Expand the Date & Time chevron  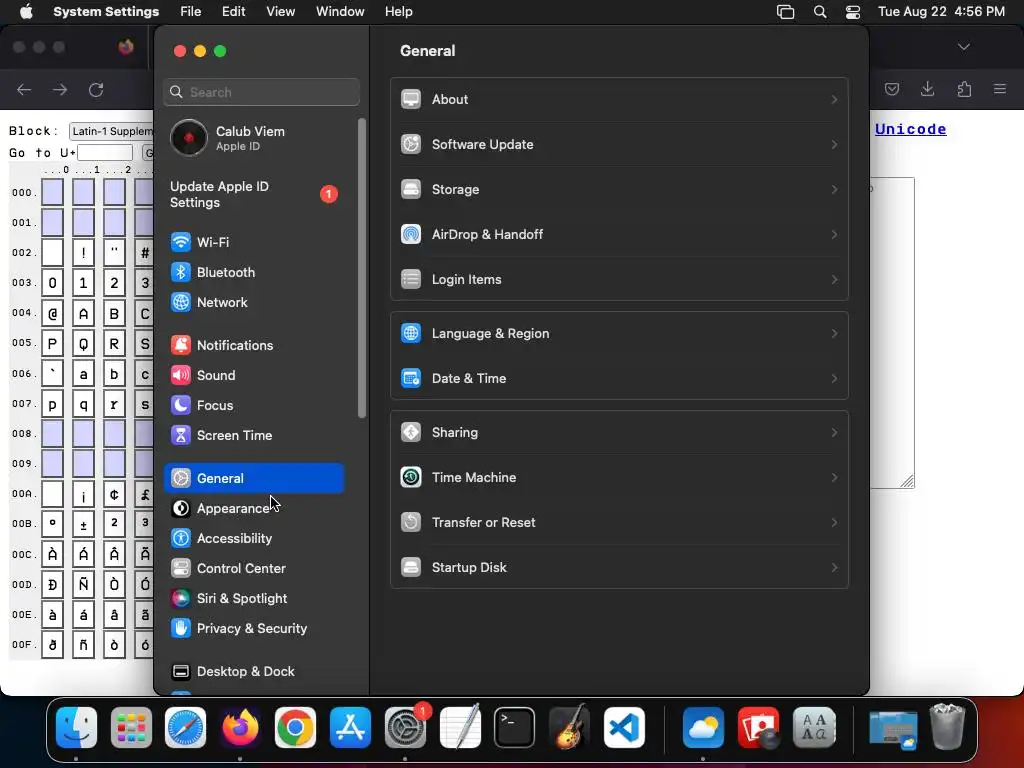pos(834,379)
